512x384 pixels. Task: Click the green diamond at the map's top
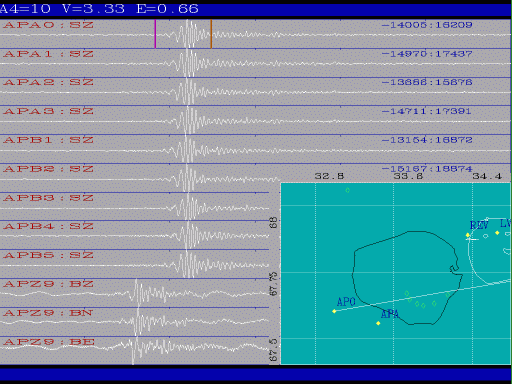[348, 190]
